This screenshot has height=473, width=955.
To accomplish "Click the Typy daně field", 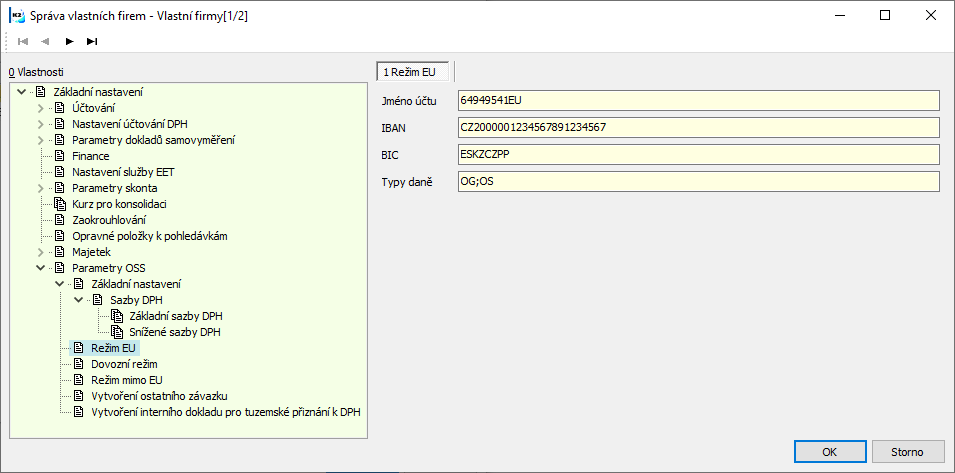I will [699, 181].
